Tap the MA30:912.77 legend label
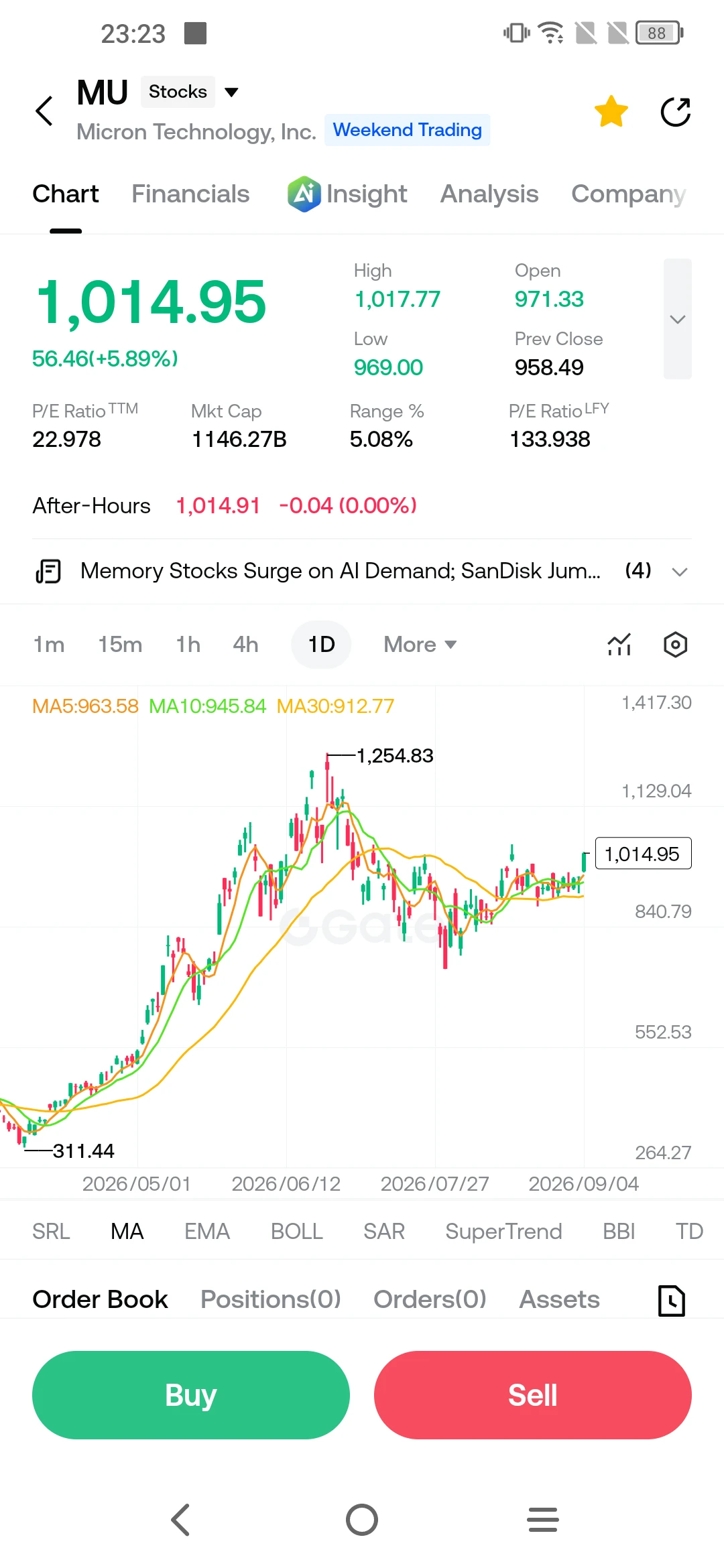Viewport: 724px width, 1568px height. 335,706
